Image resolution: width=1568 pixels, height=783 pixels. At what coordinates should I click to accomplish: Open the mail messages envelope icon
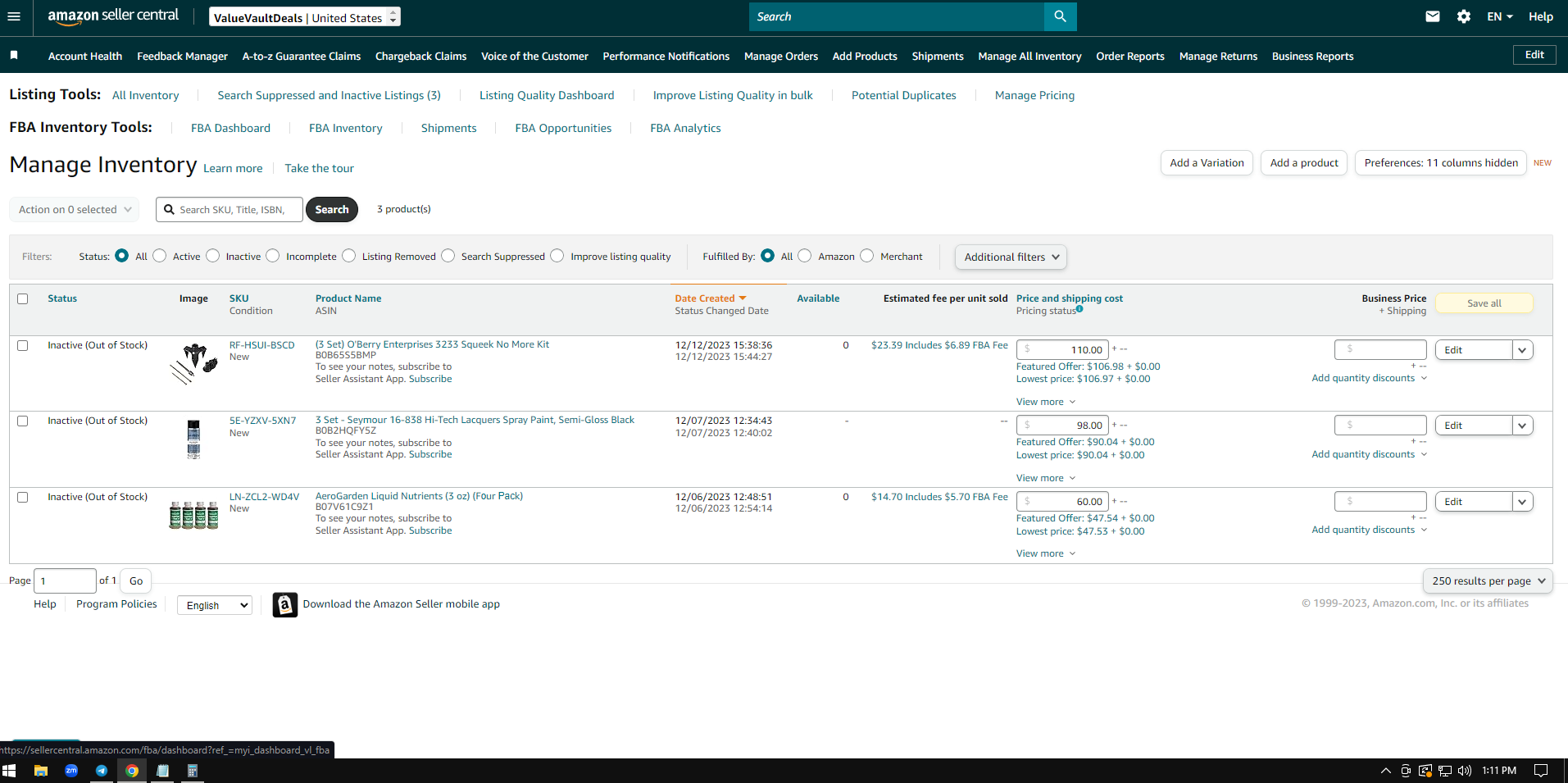coord(1433,16)
